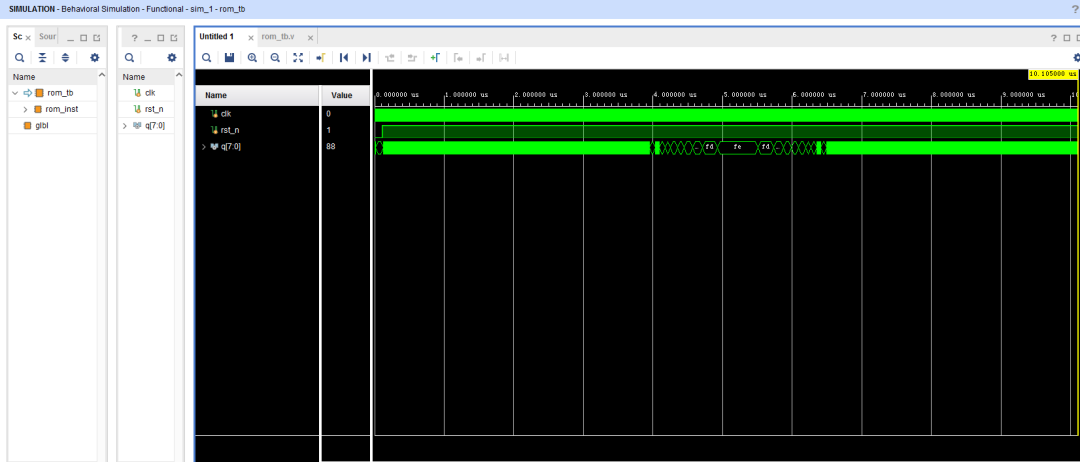Screen dimensions: 1080x462
Task: Open search in Scope panel
Action: (20, 58)
